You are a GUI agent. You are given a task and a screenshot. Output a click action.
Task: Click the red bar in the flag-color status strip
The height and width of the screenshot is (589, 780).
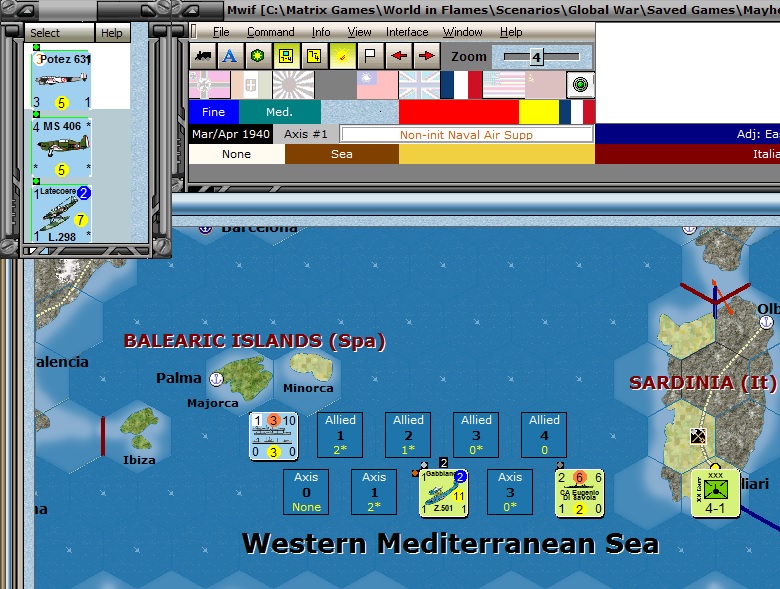pos(459,112)
